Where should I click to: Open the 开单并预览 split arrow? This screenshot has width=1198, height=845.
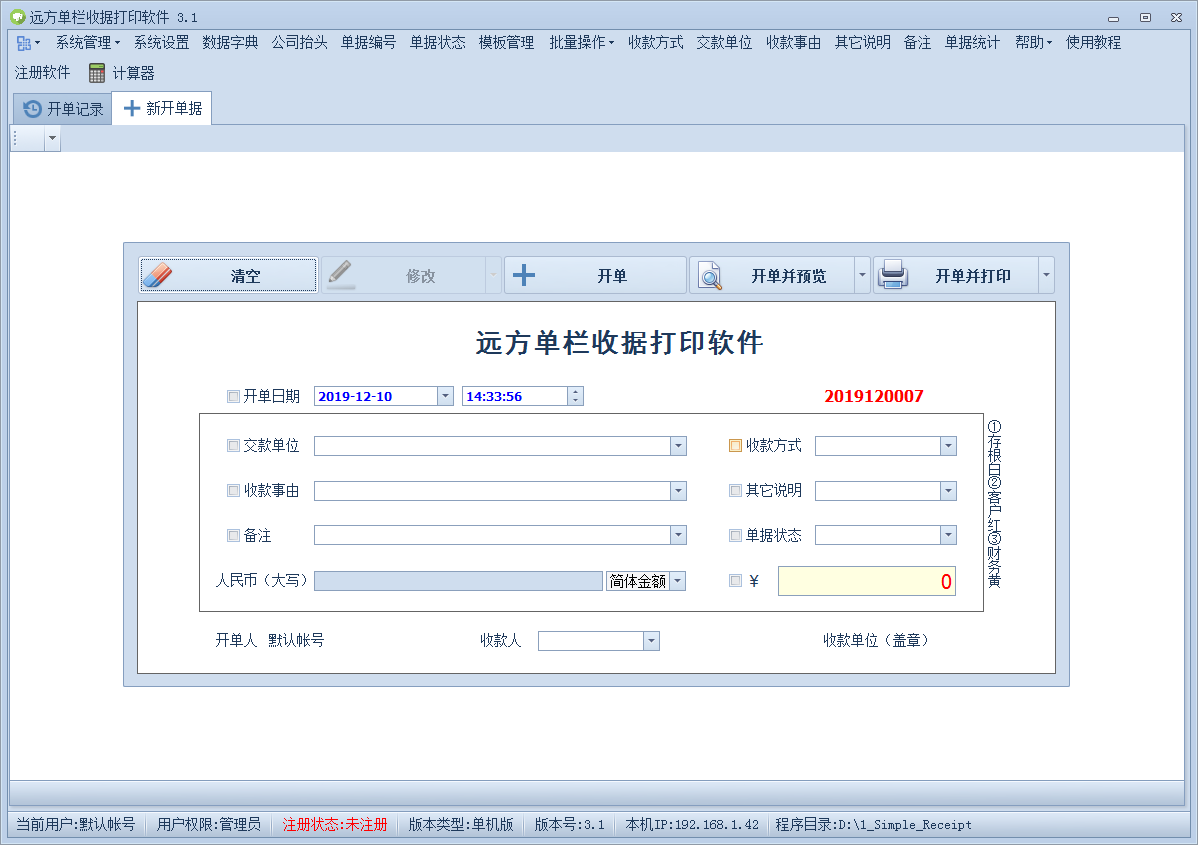point(862,275)
